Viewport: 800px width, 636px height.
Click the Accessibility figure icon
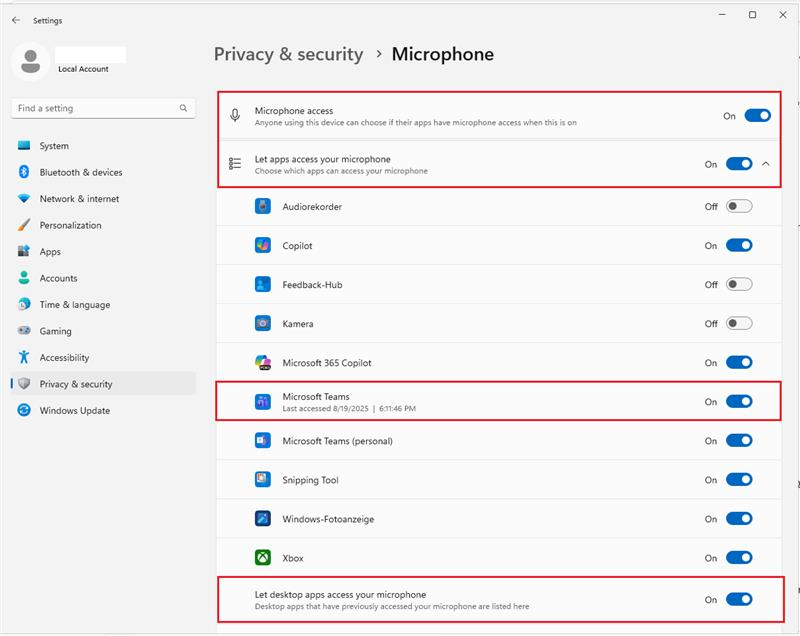(24, 357)
